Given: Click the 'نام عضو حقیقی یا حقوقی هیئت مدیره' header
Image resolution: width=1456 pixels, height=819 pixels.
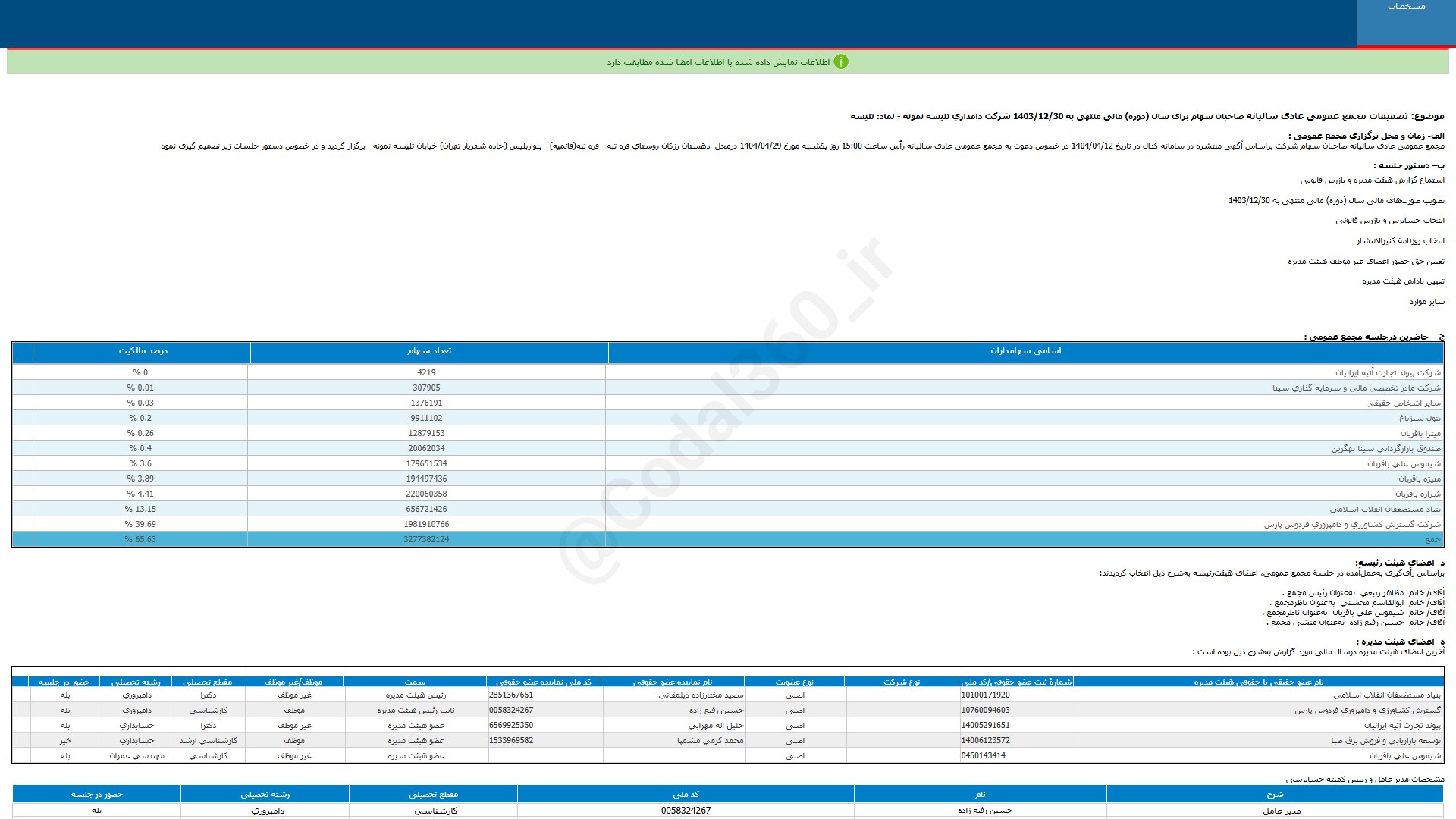Looking at the screenshot, I should pos(1259,682).
